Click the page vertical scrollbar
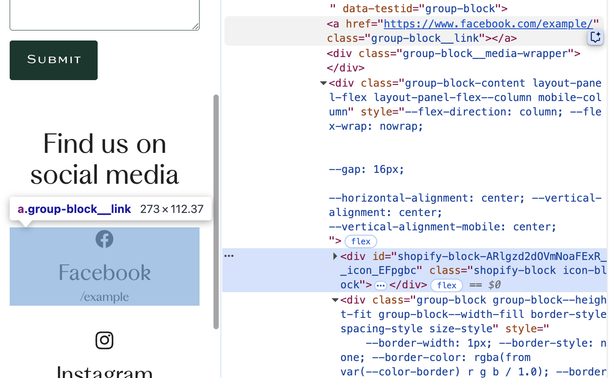 click(216, 212)
